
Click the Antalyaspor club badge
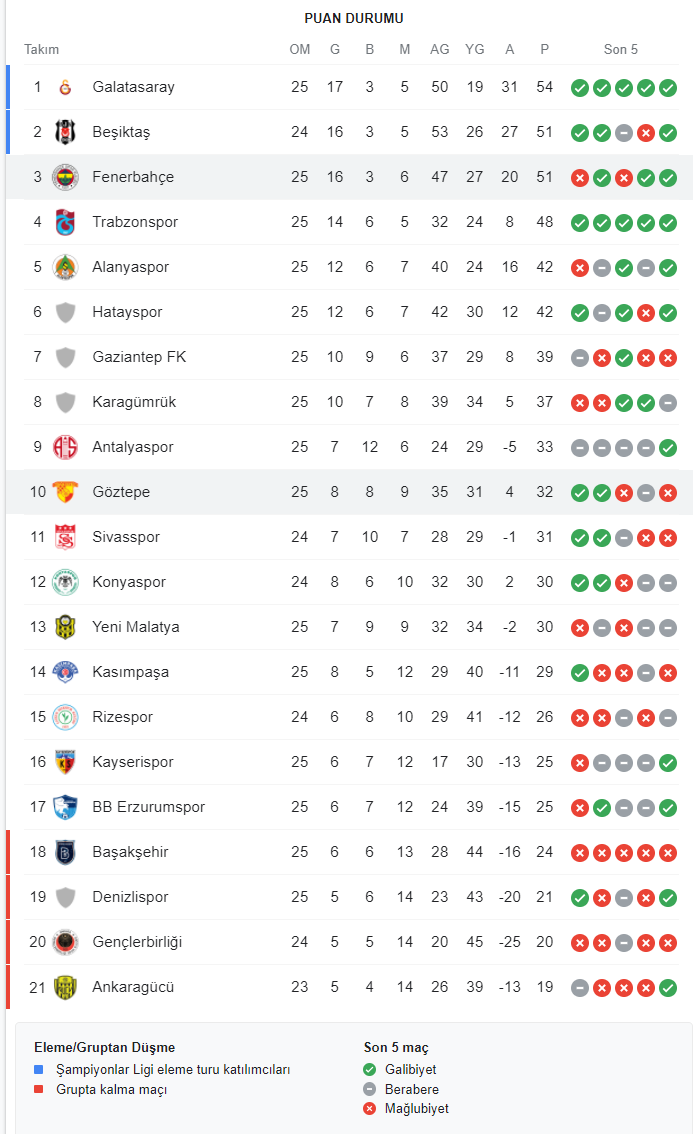click(65, 447)
